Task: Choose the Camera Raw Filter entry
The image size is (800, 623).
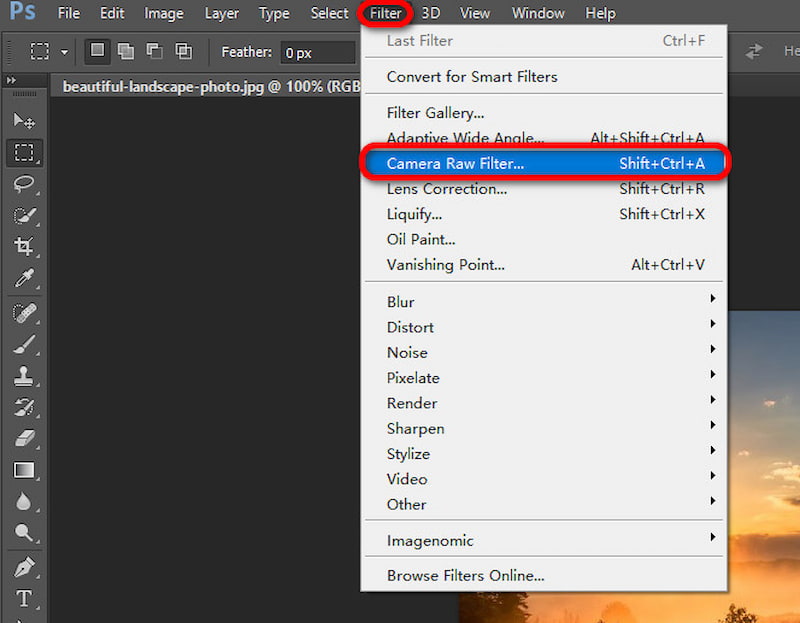Action: tap(456, 163)
